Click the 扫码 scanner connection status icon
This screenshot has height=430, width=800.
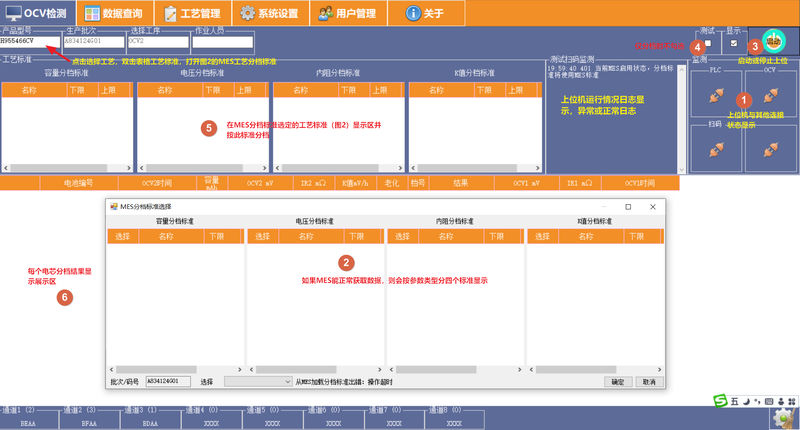pos(716,149)
